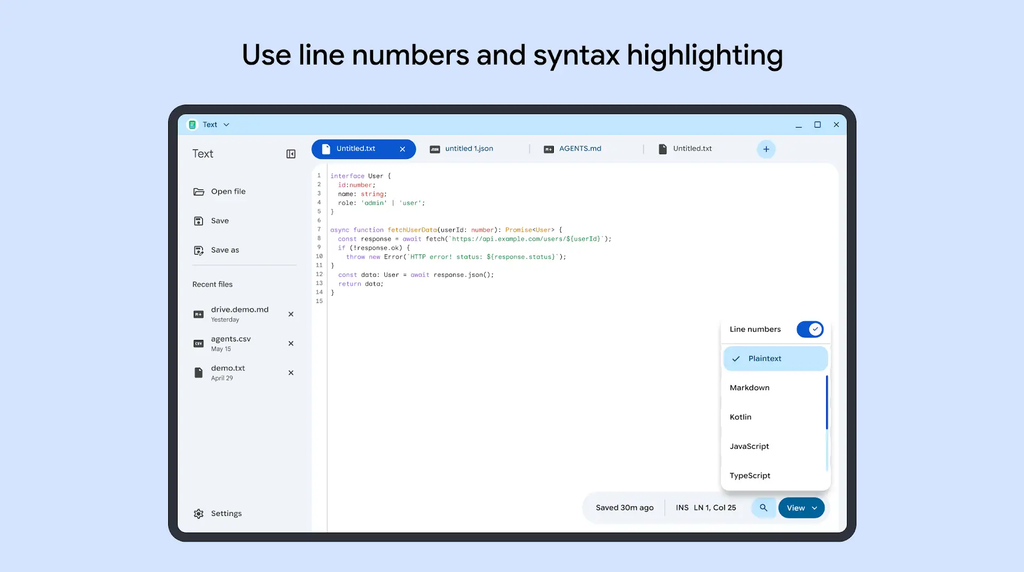This screenshot has width=1024, height=572.
Task: Remove agents.csv from recent files
Action: (291, 343)
